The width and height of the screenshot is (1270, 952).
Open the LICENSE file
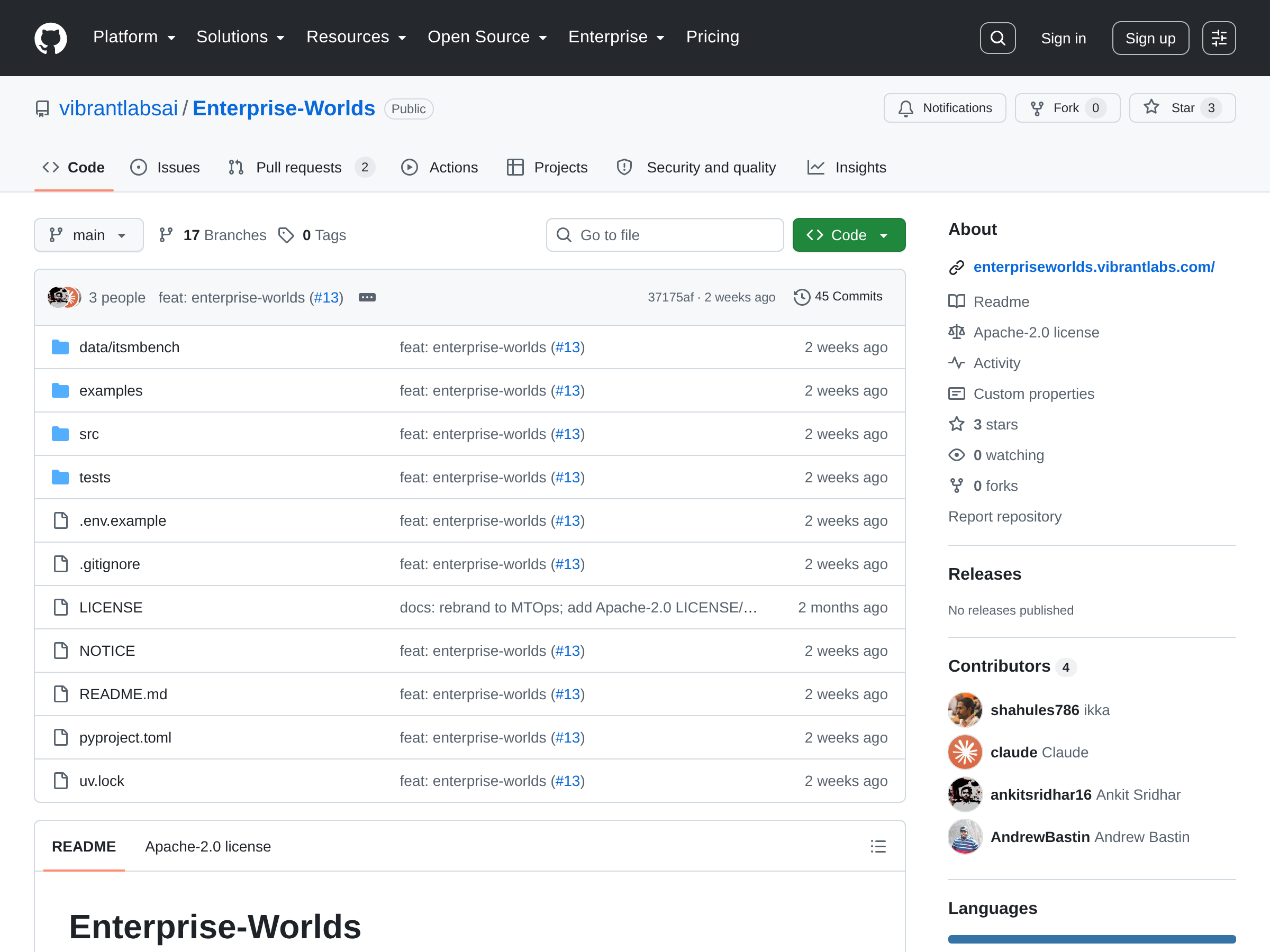(111, 608)
